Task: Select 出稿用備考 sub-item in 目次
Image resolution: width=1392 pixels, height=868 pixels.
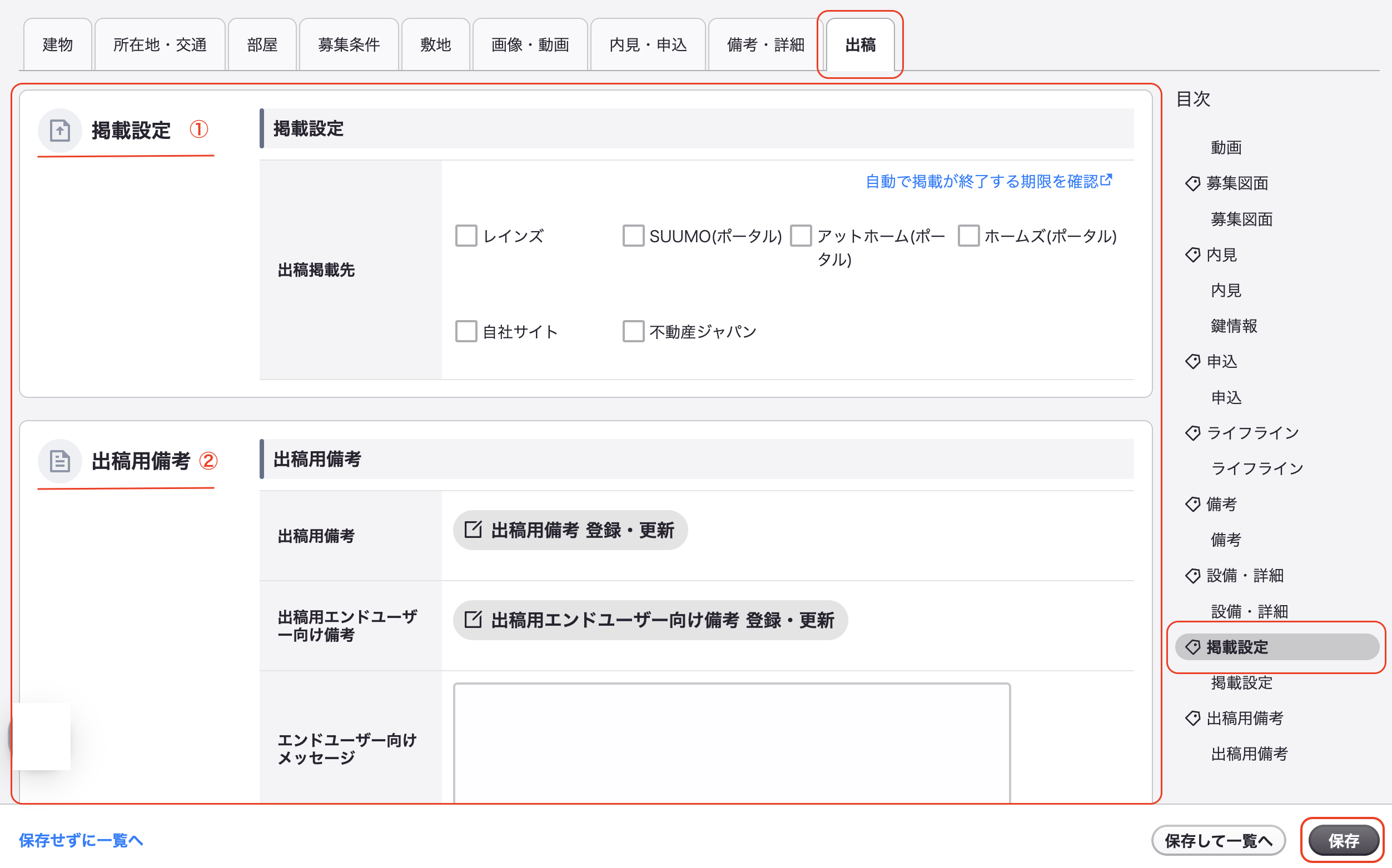Action: (x=1250, y=754)
